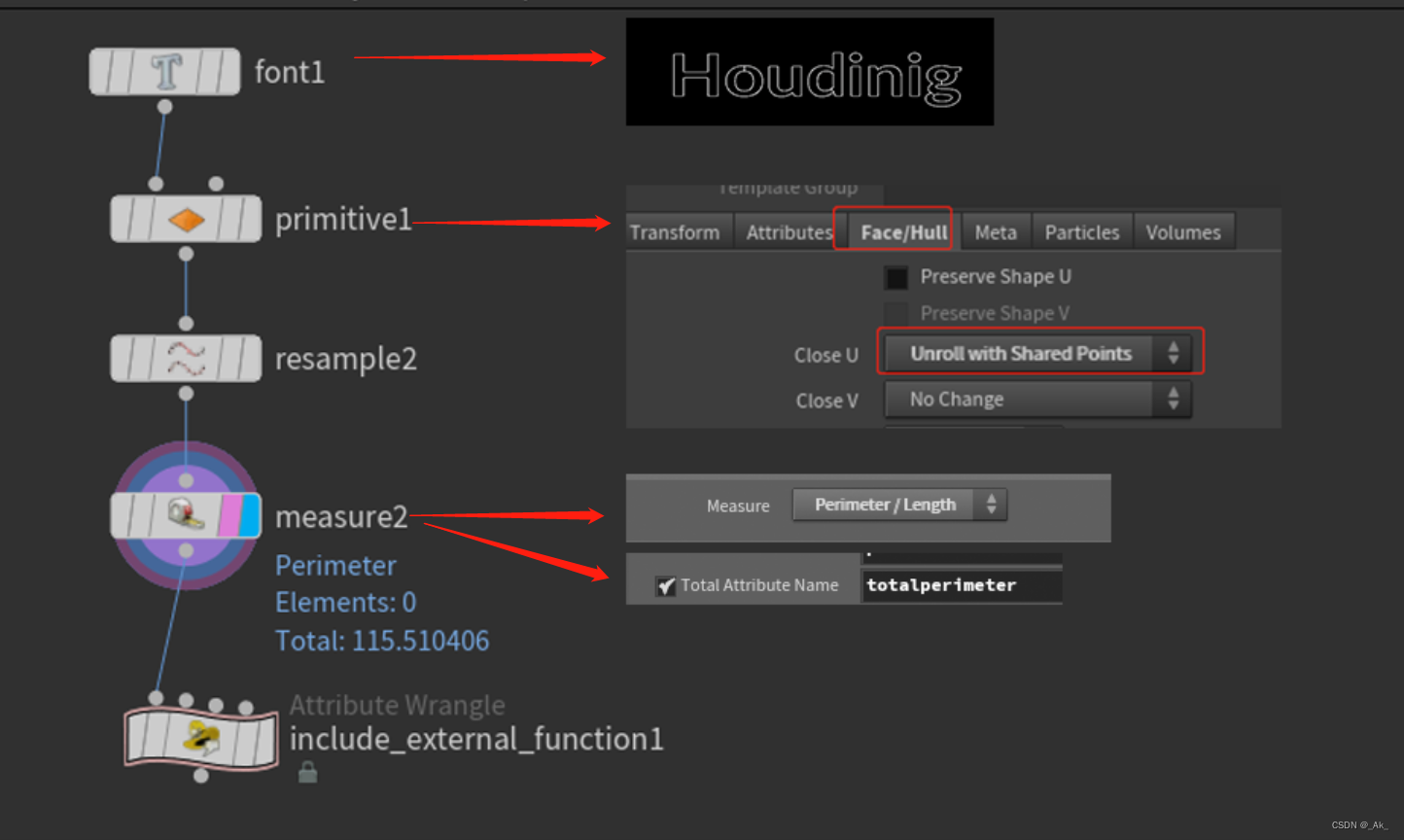Viewport: 1404px width, 840px height.
Task: Toggle measure2's blue display flag
Action: [x=251, y=516]
